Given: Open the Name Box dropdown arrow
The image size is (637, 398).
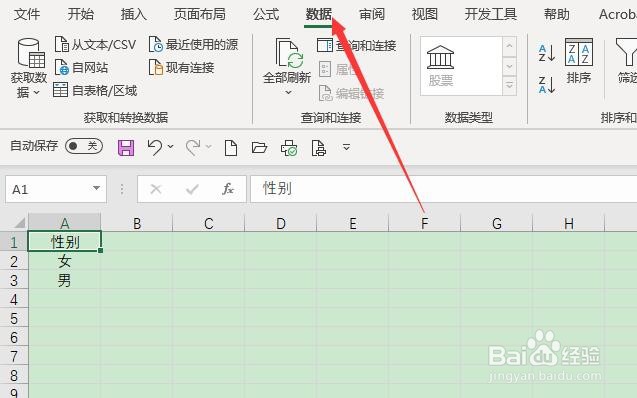Looking at the screenshot, I should (x=96, y=188).
